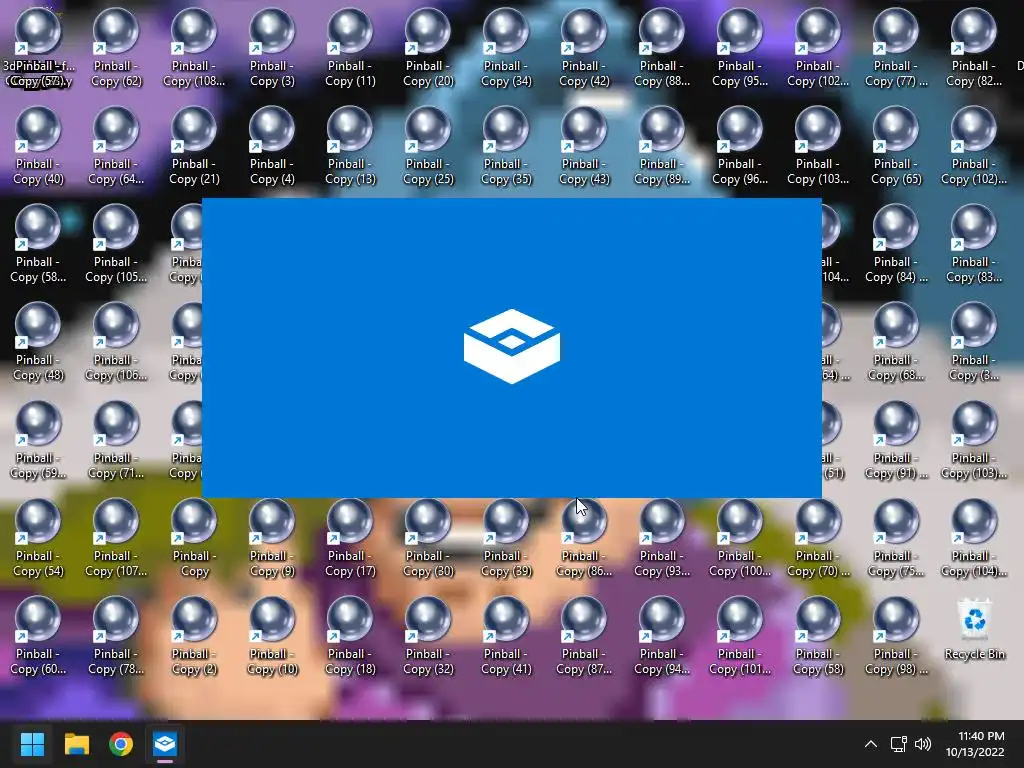Viewport: 1024px width, 768px height.
Task: Select the Pinball - Copy (41) shortcut
Action: [x=506, y=635]
